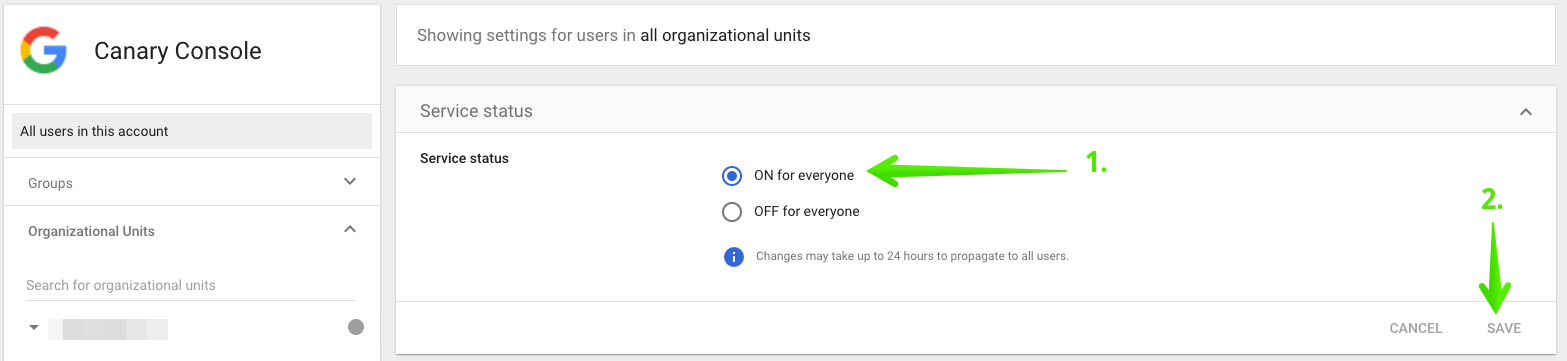Open the Groups sidebar item

pos(192,183)
